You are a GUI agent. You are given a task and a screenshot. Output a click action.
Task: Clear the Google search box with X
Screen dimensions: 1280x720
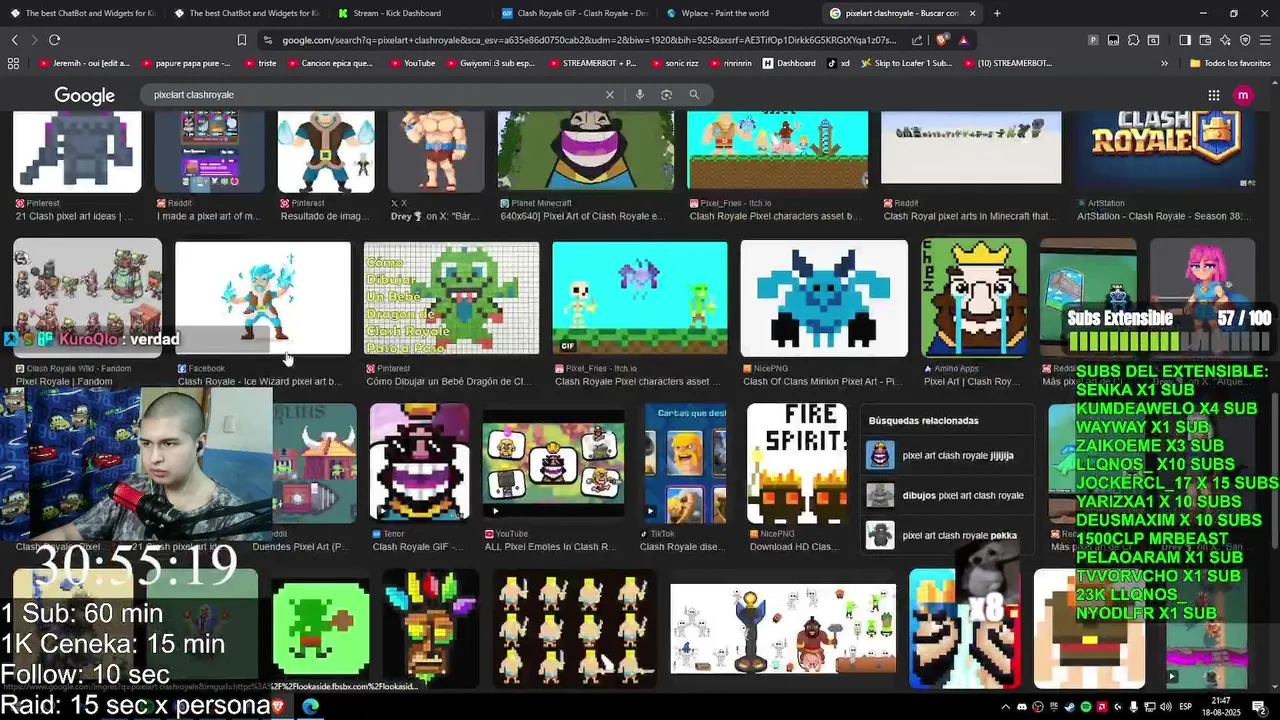(x=609, y=95)
